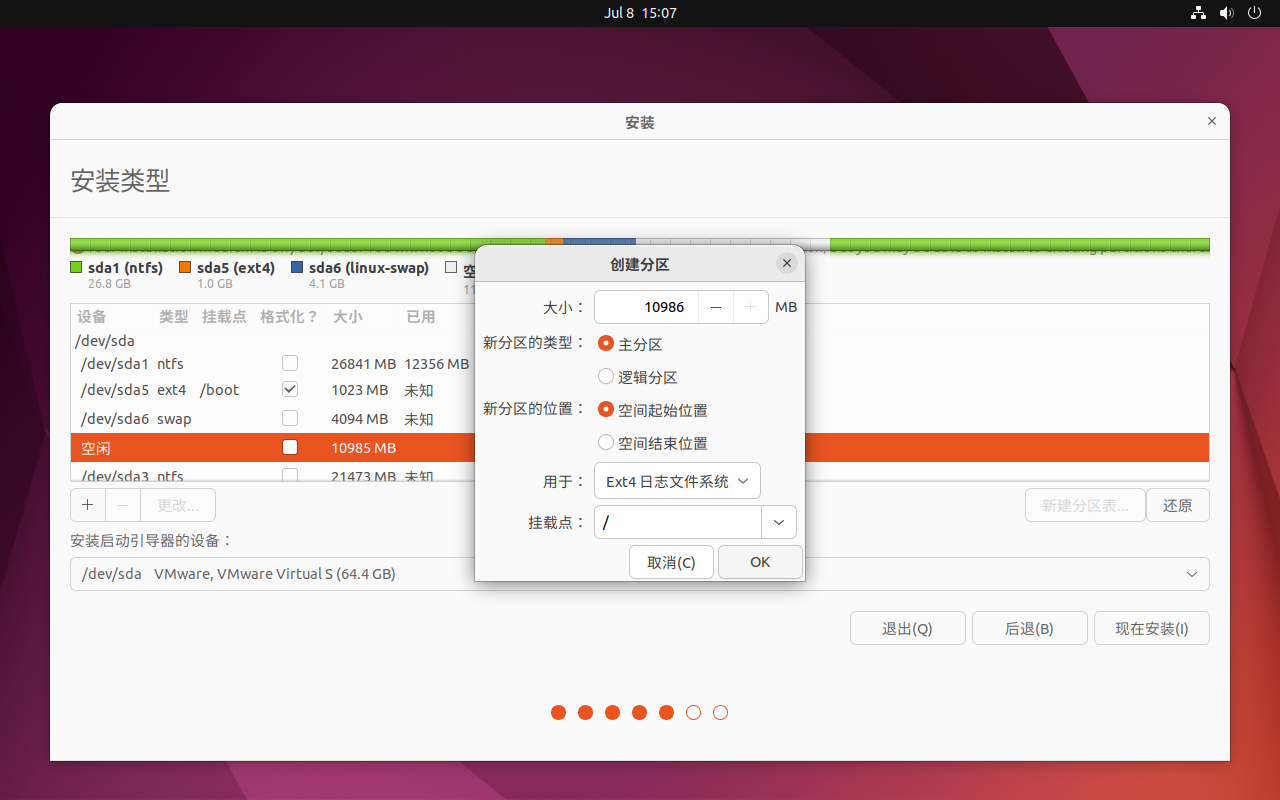Screen dimensions: 1280x800
Task: Select the 逻辑分区 radio button
Action: click(x=606, y=376)
